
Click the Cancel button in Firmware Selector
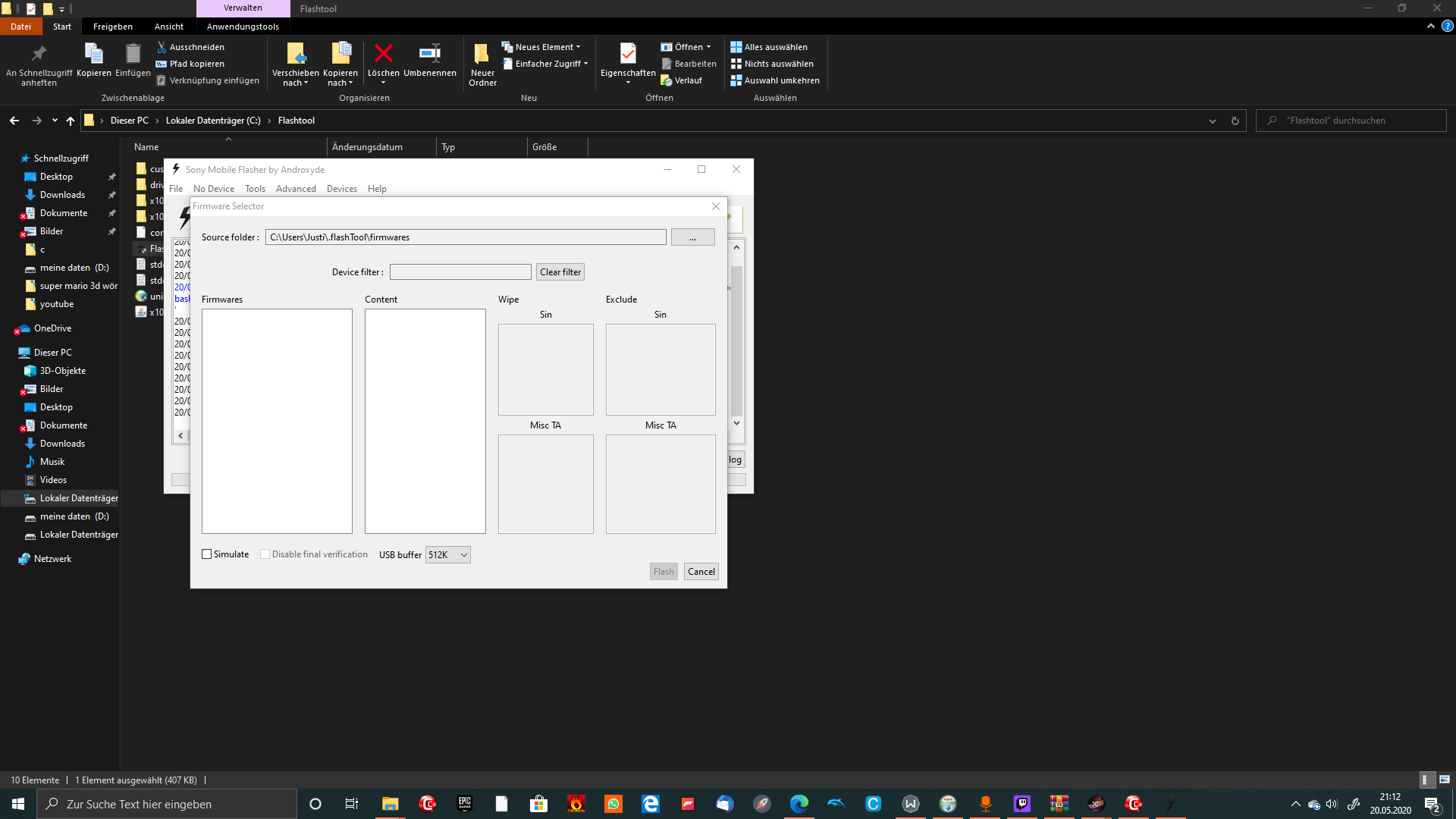click(x=701, y=572)
